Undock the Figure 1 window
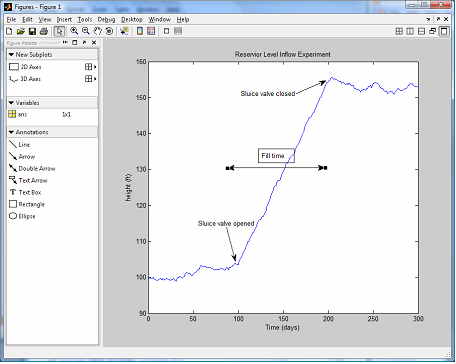 pos(438,19)
